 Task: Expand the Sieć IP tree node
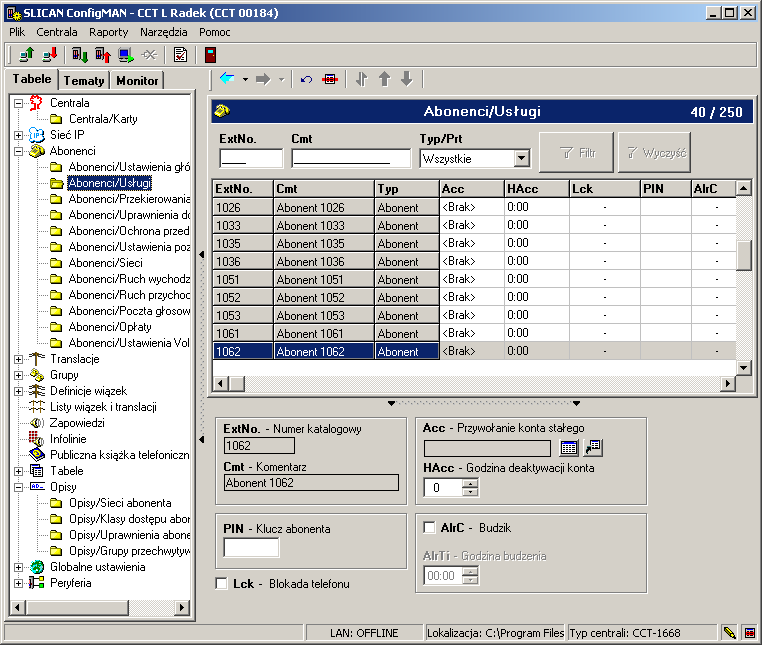click(18, 135)
